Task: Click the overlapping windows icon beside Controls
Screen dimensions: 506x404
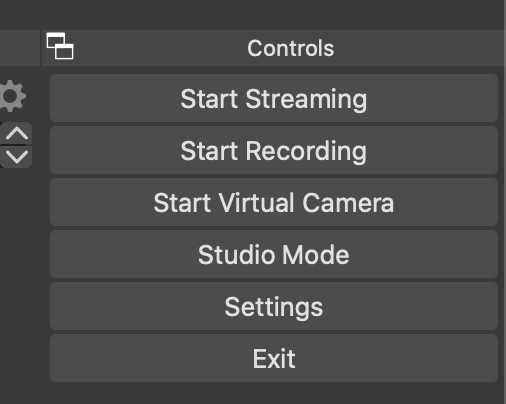Action: (x=60, y=46)
